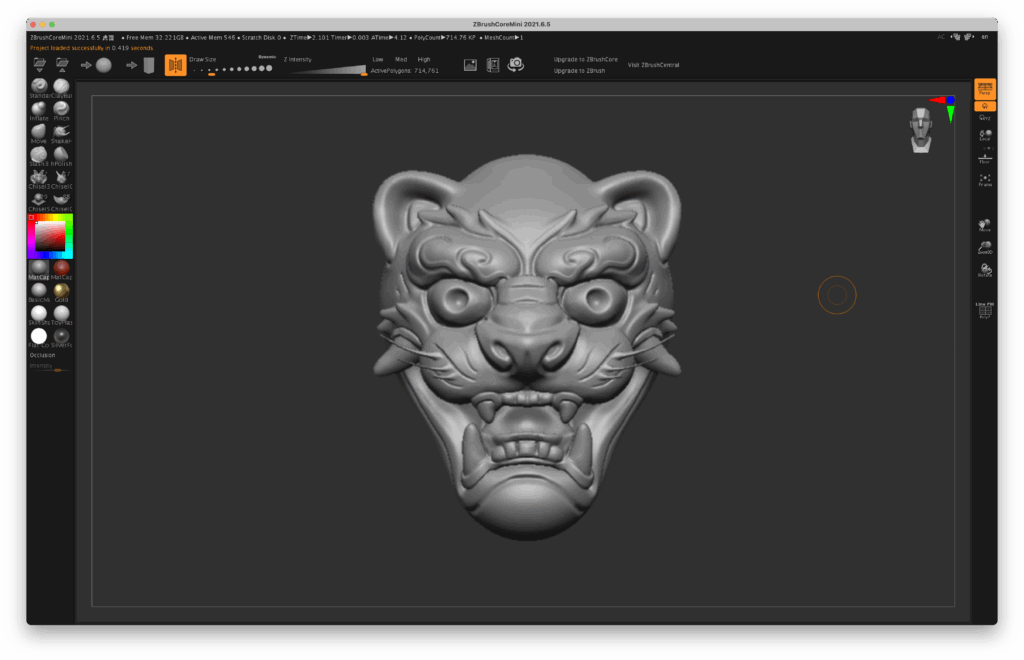The height and width of the screenshot is (660, 1024).
Task: Apply the ToyPlastic material
Action: click(x=61, y=315)
